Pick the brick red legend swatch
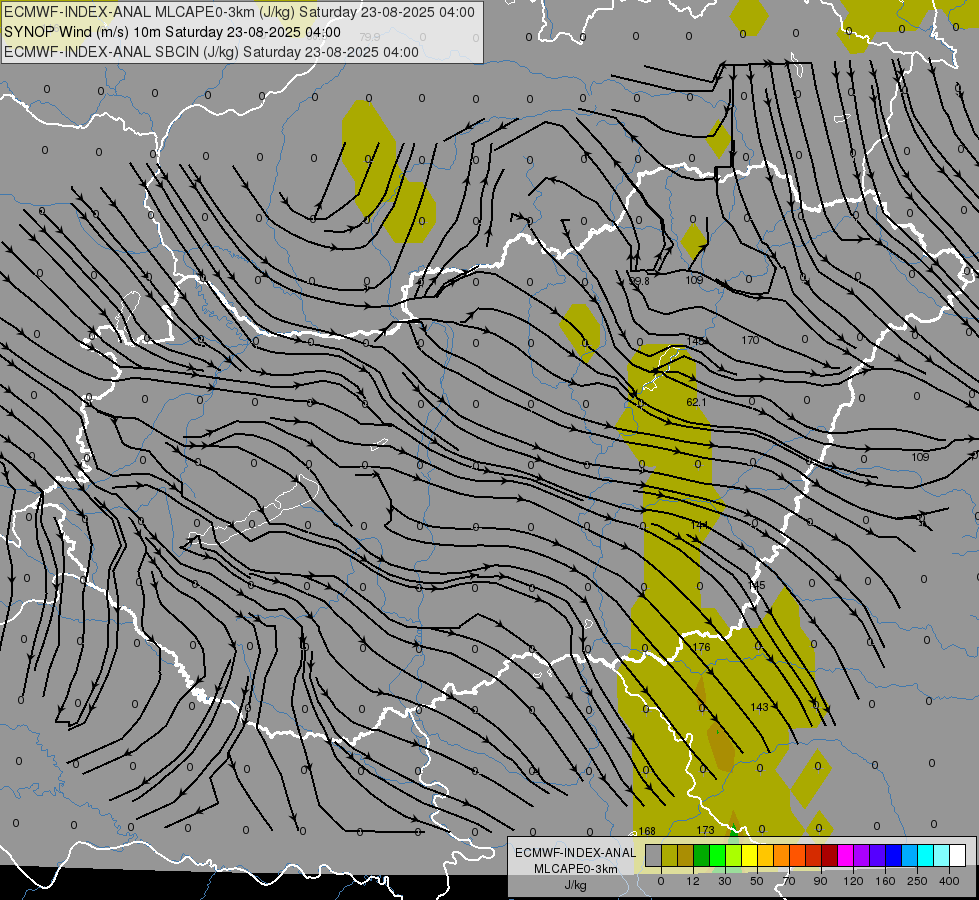This screenshot has width=979, height=900. 814,855
